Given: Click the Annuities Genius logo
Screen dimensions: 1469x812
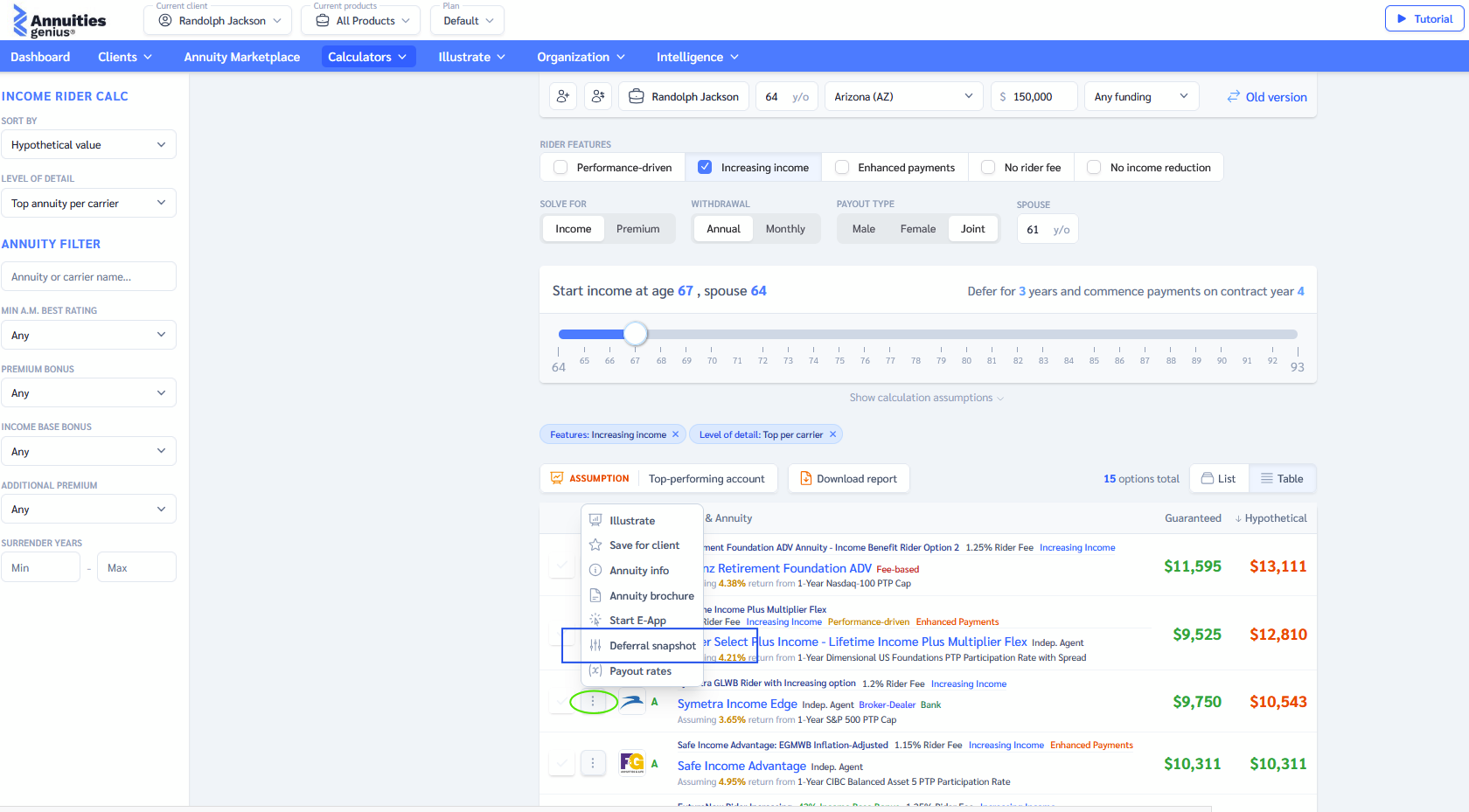Looking at the screenshot, I should 59,21.
